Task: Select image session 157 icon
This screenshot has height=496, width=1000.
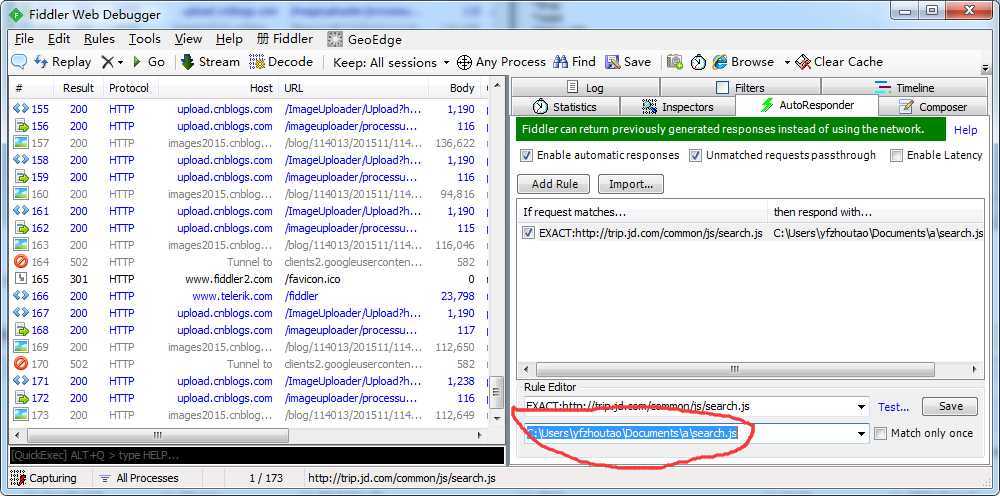Action: coord(21,143)
